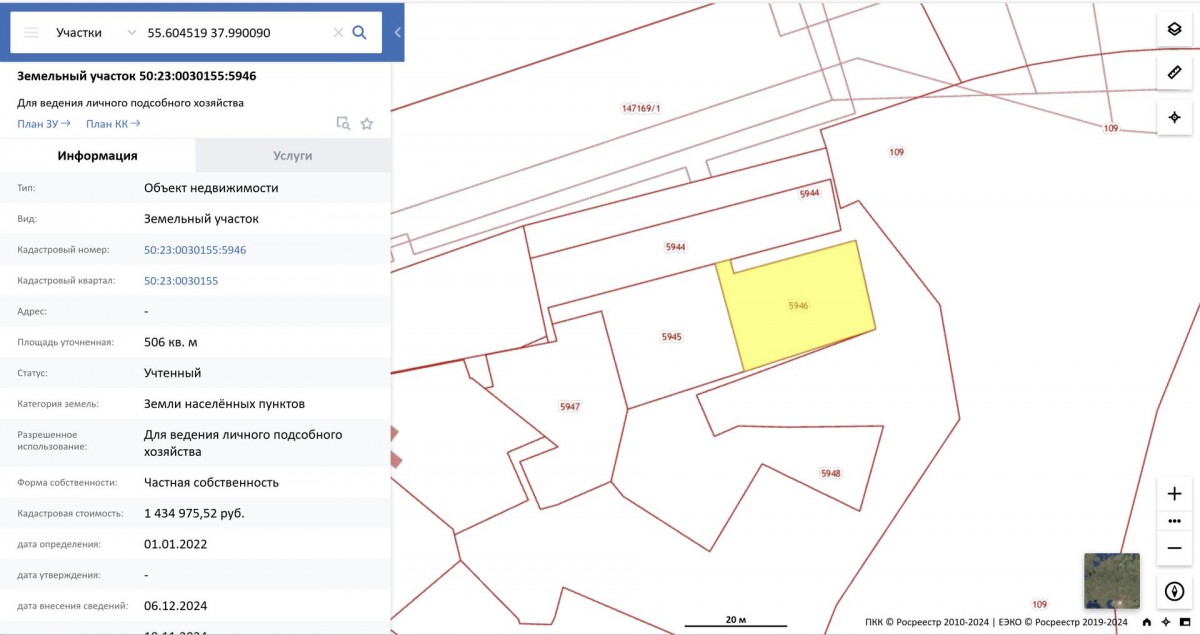Add parcel to favorites with star icon
This screenshot has width=1200, height=635.
click(367, 124)
